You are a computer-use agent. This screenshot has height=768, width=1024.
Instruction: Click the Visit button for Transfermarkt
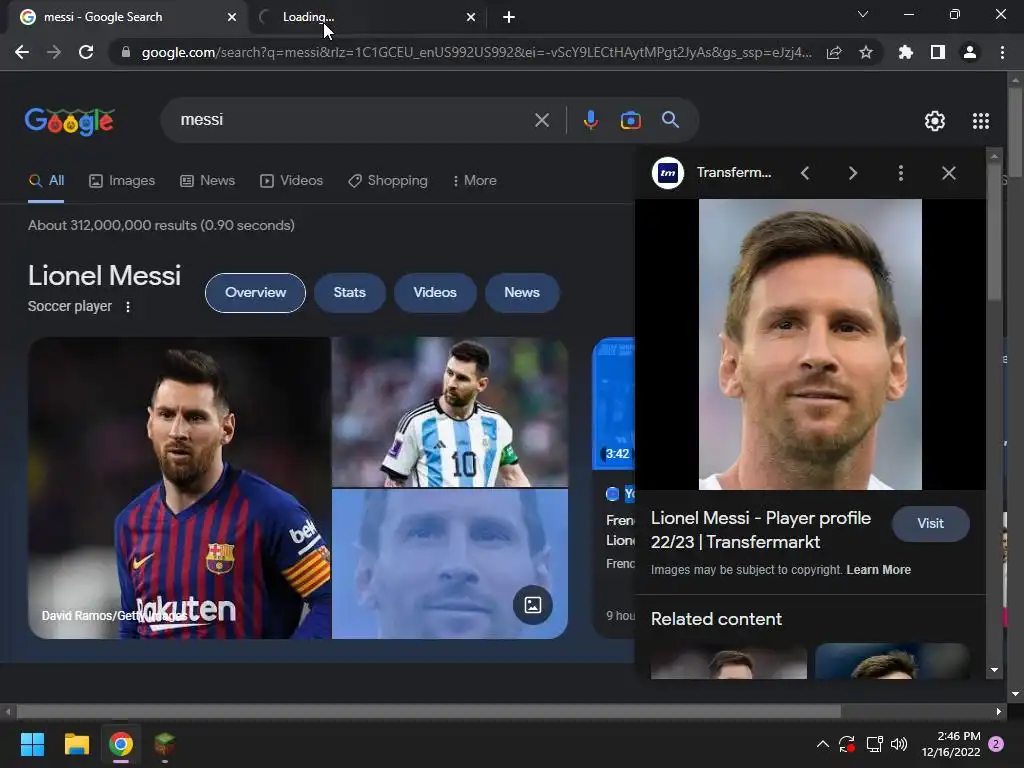click(x=931, y=524)
